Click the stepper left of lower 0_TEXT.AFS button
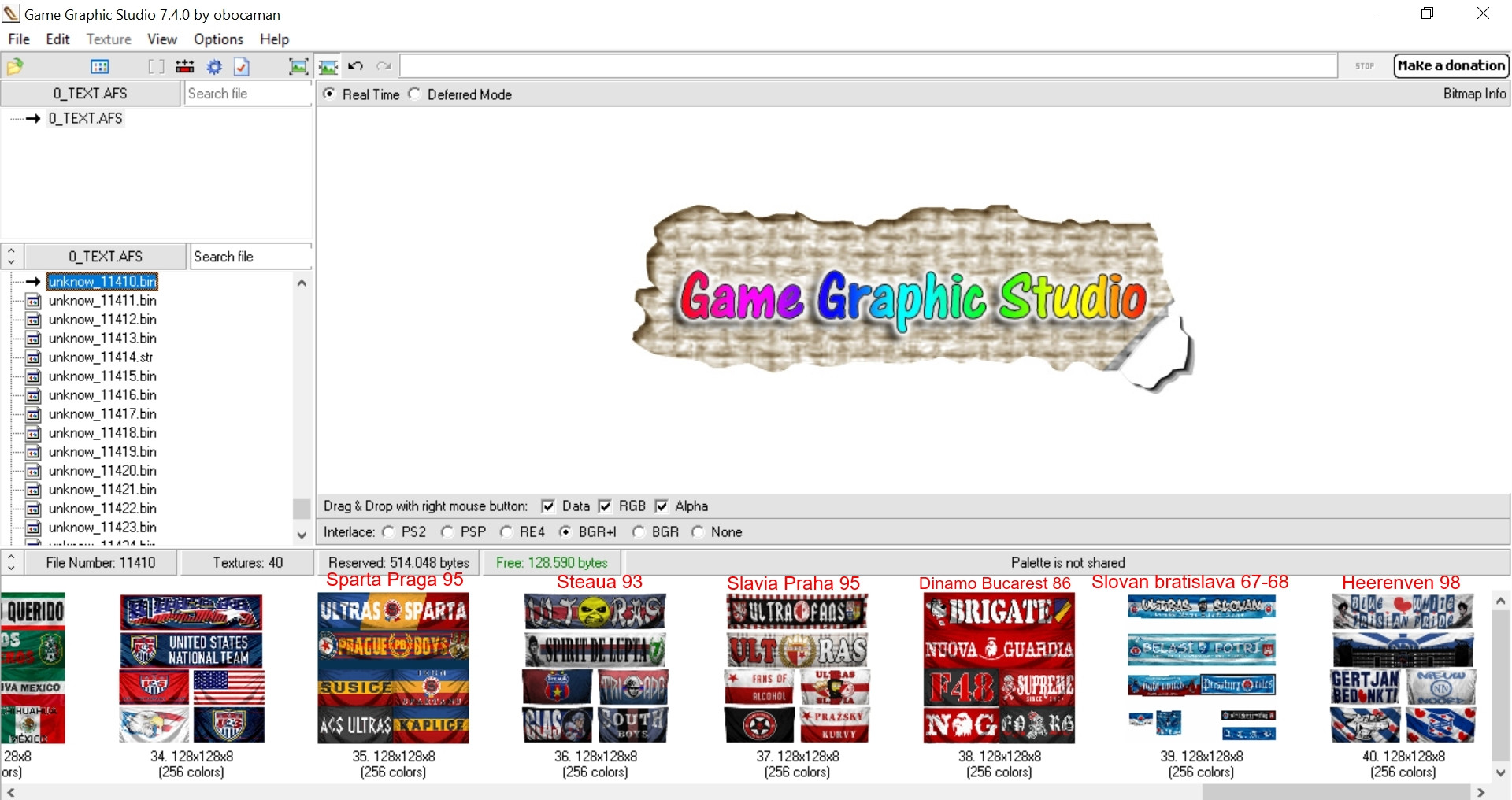Image resolution: width=1512 pixels, height=800 pixels. pos(11,257)
